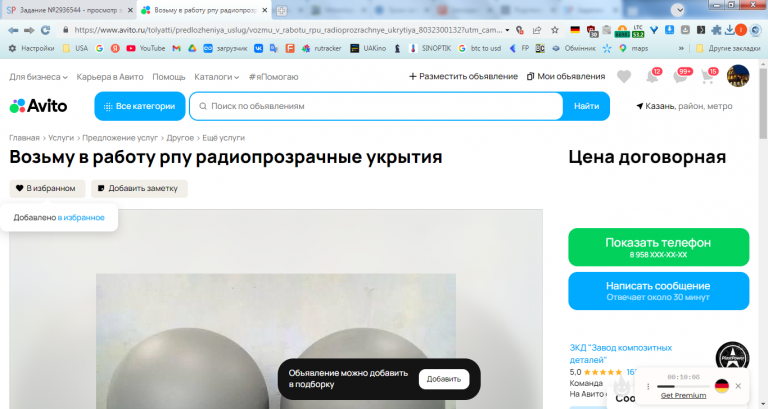Open the LTC price extension icon

point(638,31)
